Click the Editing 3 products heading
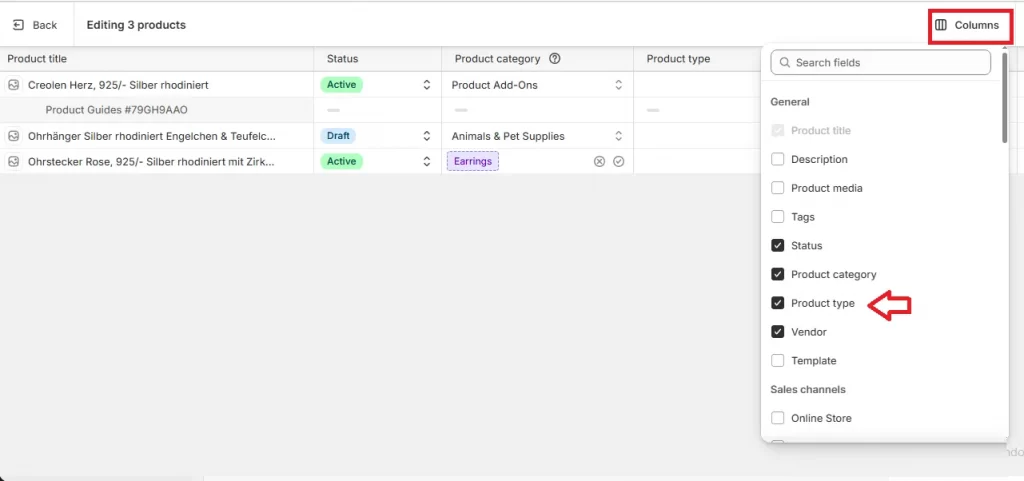Screen dimensions: 1024x481 pyautogui.click(x=136, y=25)
